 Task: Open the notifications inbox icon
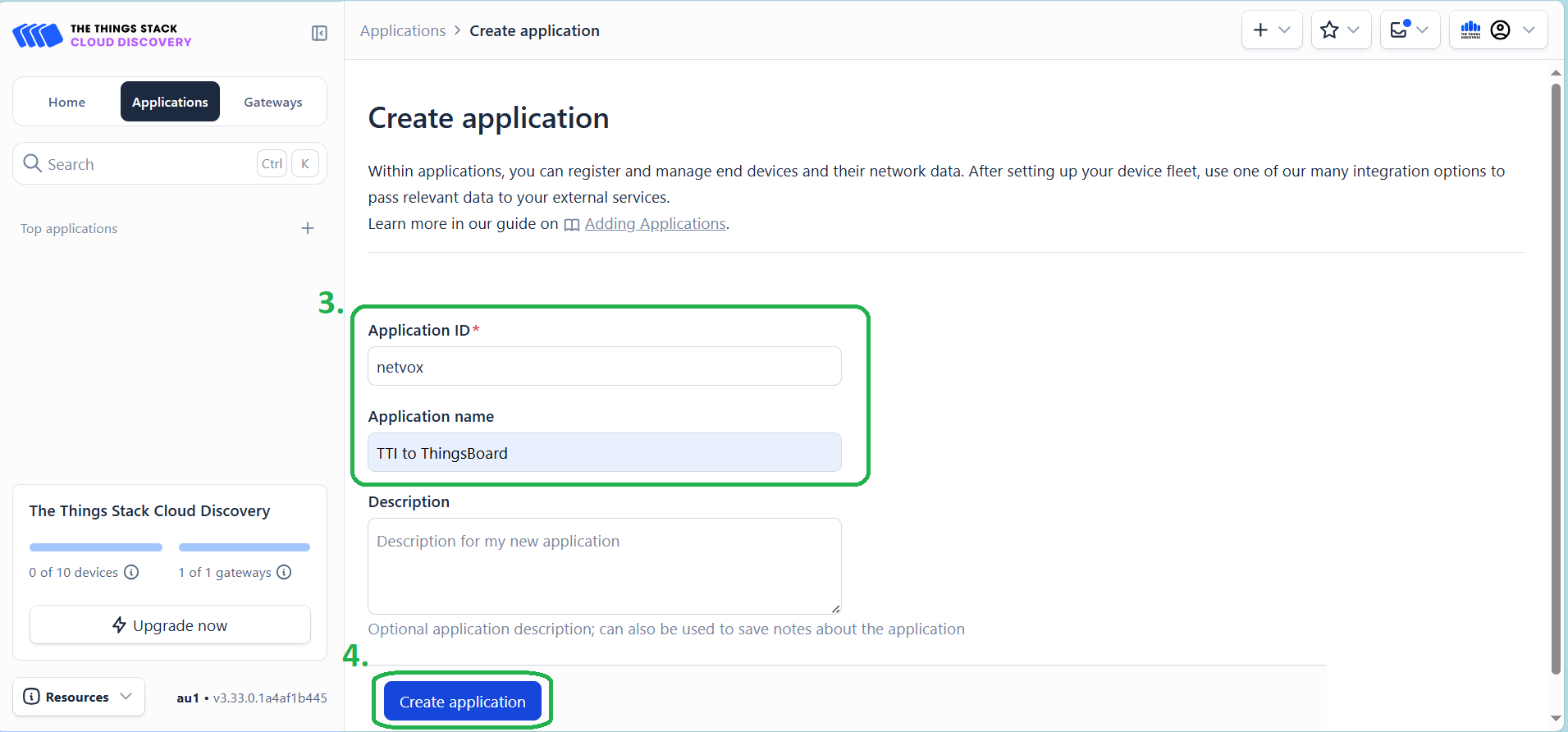pos(1400,30)
